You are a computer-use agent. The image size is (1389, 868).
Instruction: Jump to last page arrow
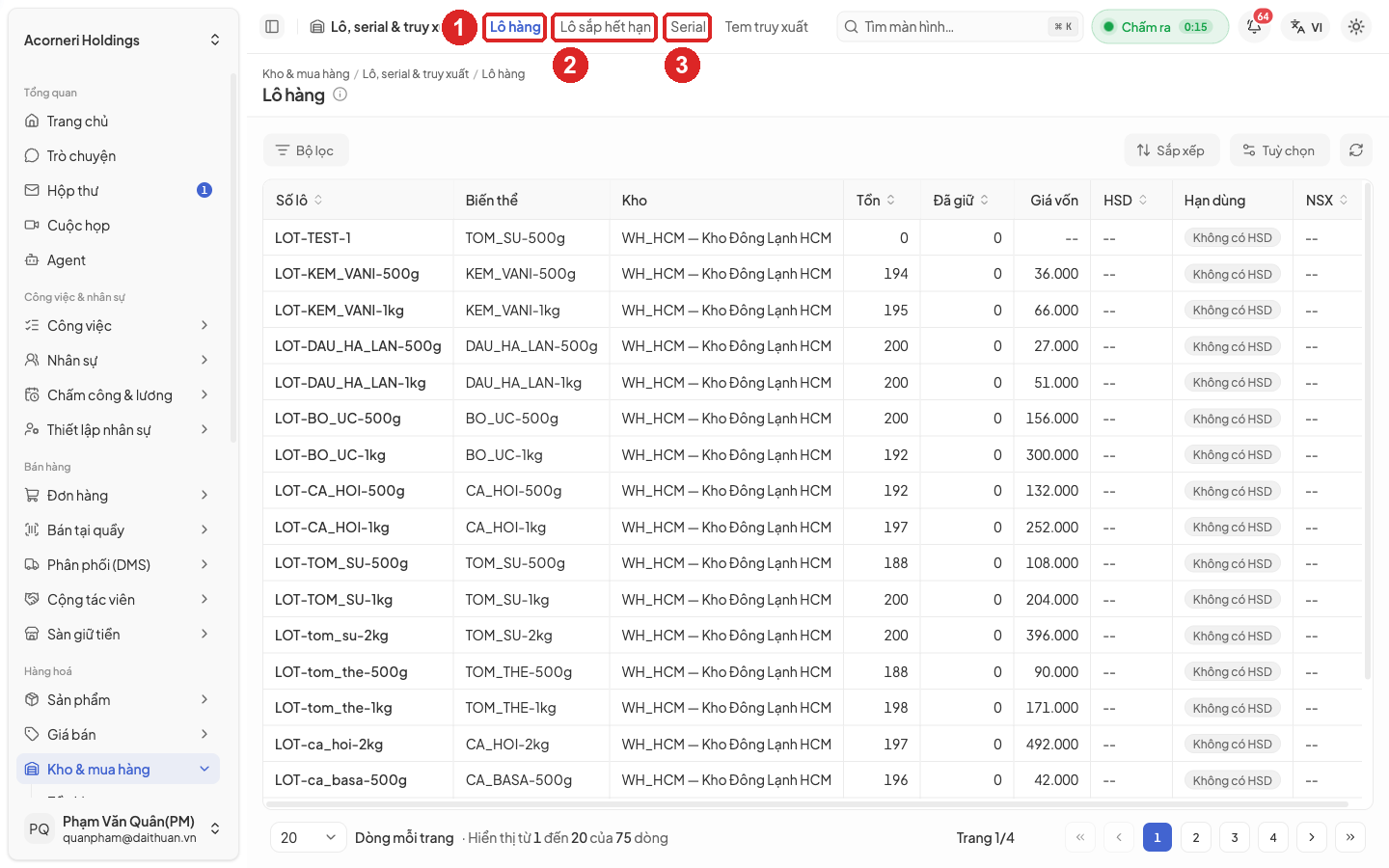[x=1350, y=837]
